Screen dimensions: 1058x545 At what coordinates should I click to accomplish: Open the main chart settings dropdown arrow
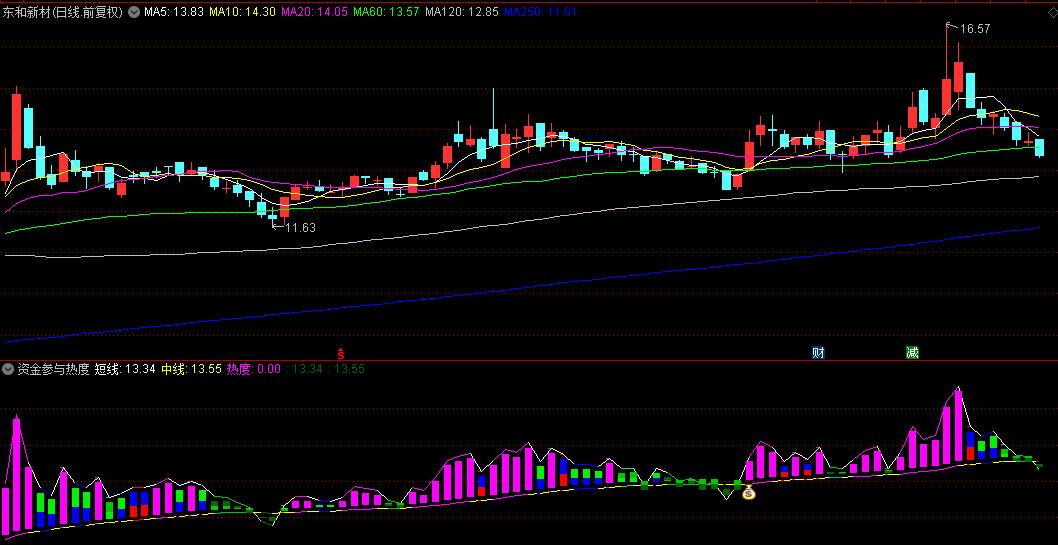click(133, 11)
